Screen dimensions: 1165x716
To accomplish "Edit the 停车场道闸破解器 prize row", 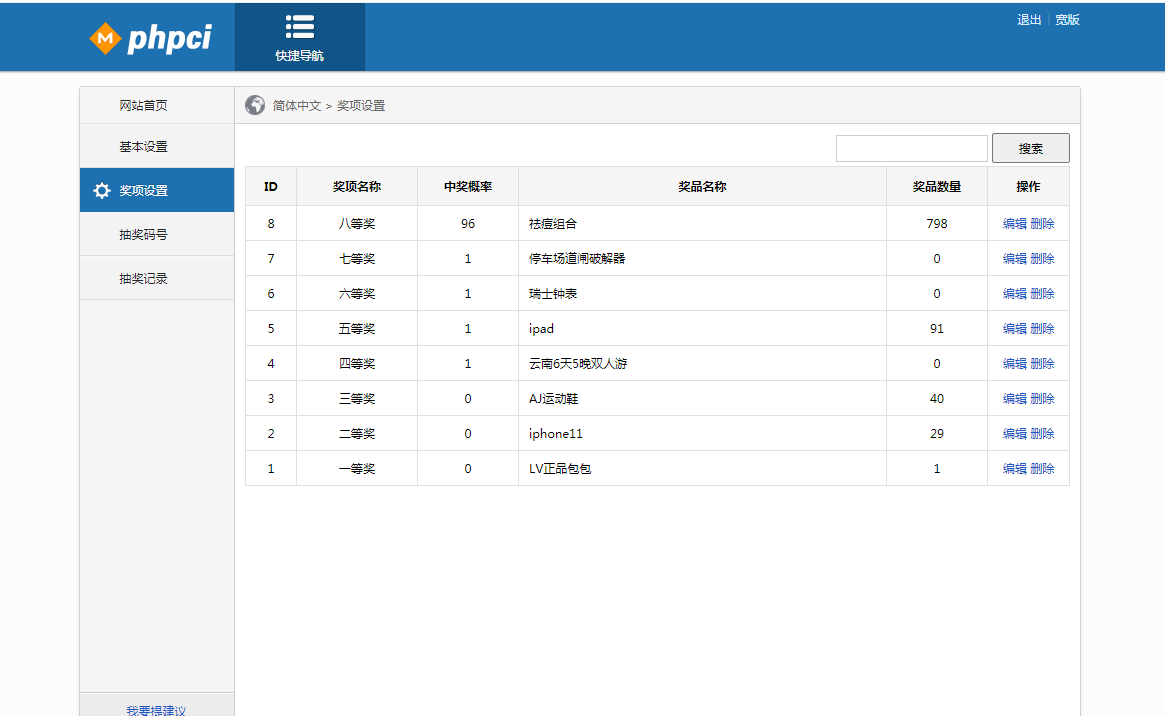I will pos(1016,258).
